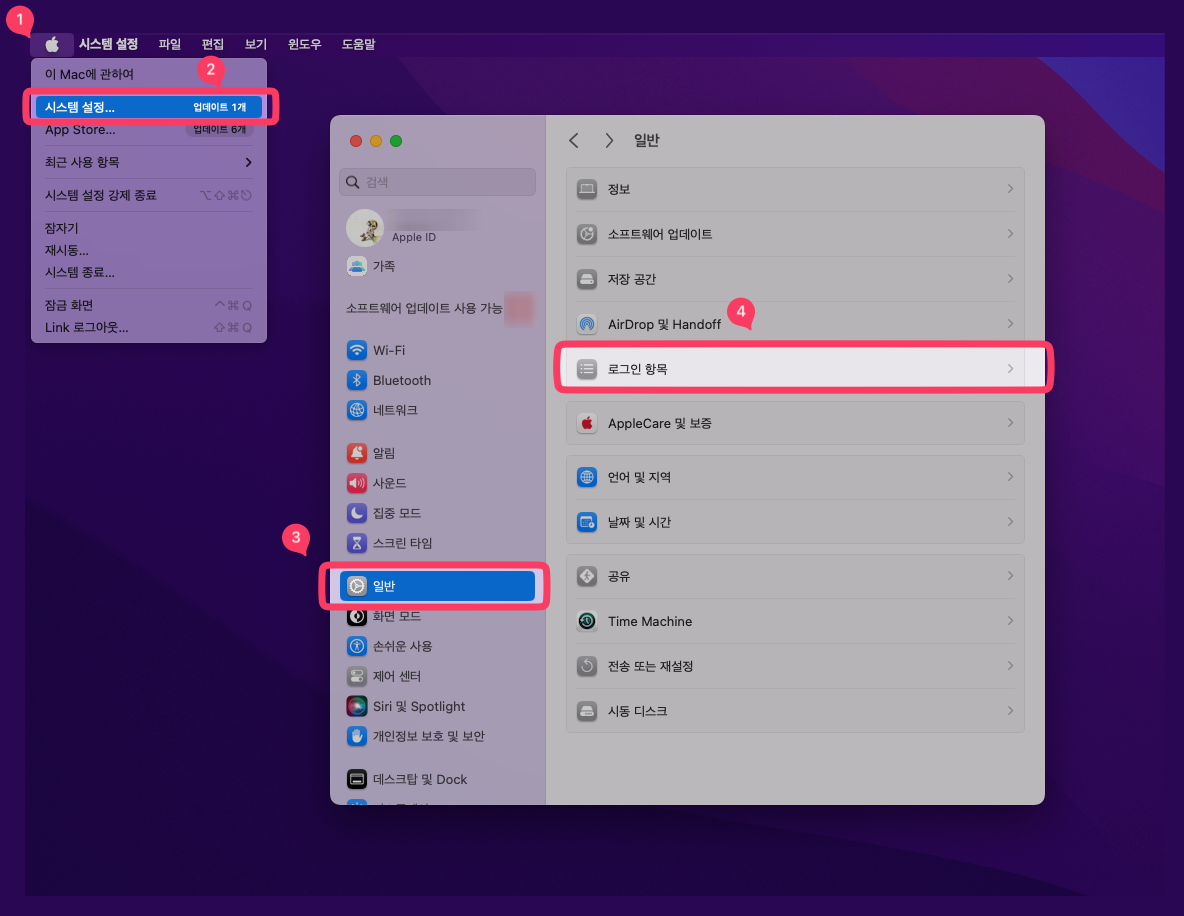1184x916 pixels.
Task: Click the AirDrop 및 Handoff icon
Action: coord(587,324)
